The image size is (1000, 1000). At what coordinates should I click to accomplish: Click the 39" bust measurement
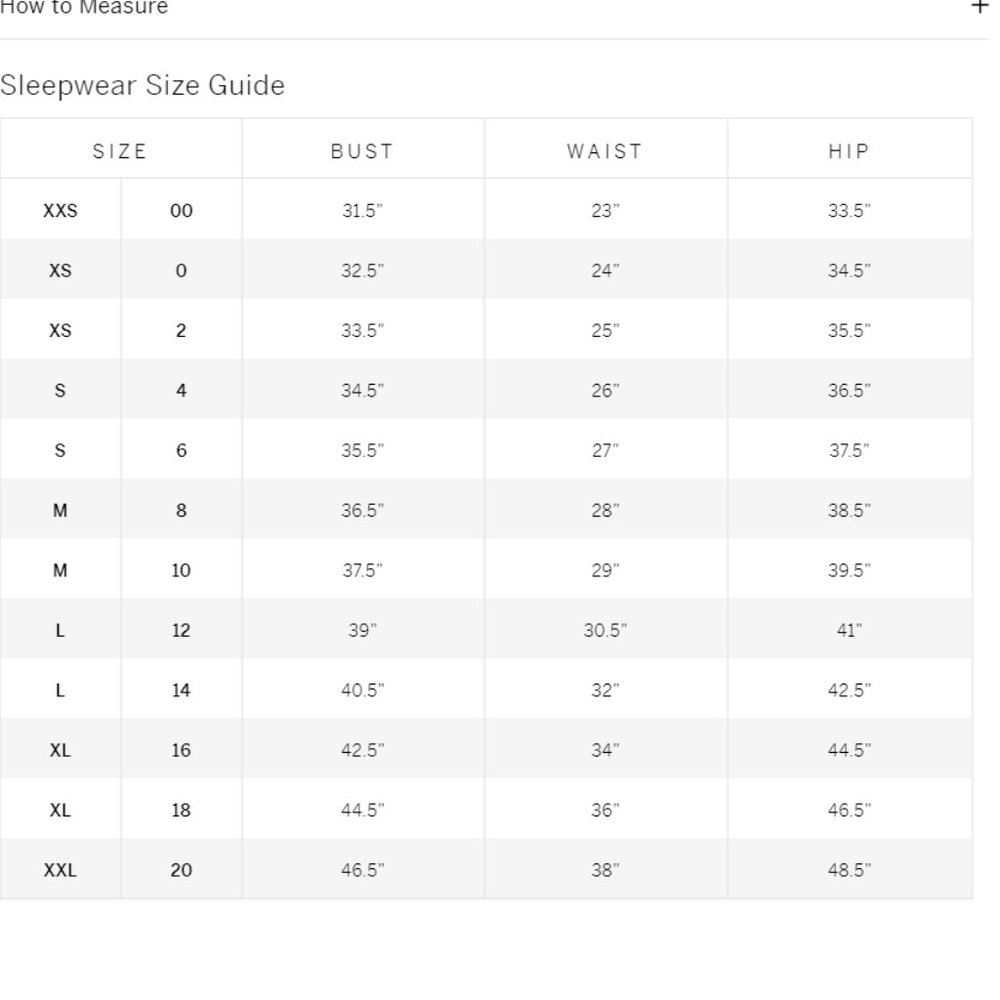click(362, 630)
